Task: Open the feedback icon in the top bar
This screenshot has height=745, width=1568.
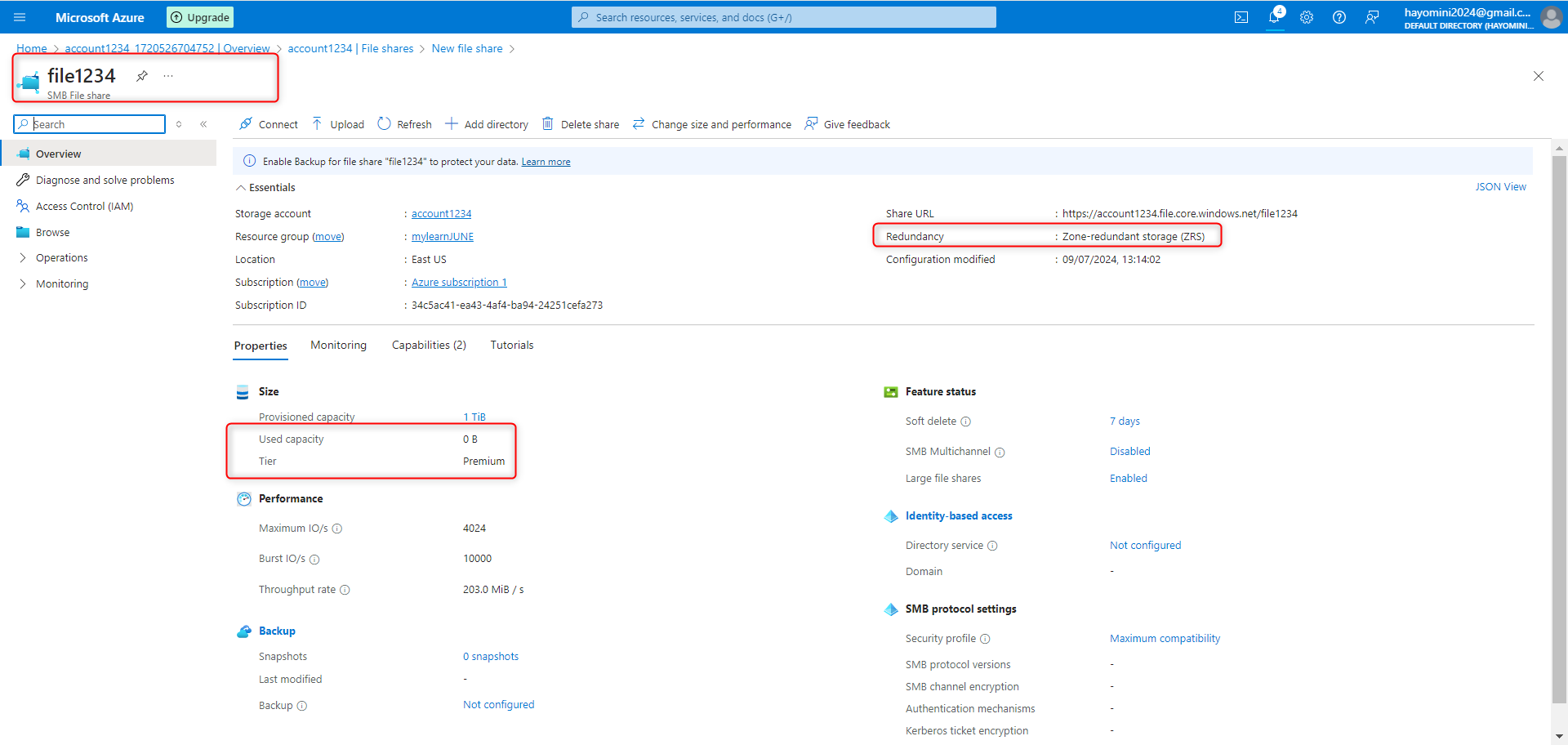Action: click(1372, 17)
